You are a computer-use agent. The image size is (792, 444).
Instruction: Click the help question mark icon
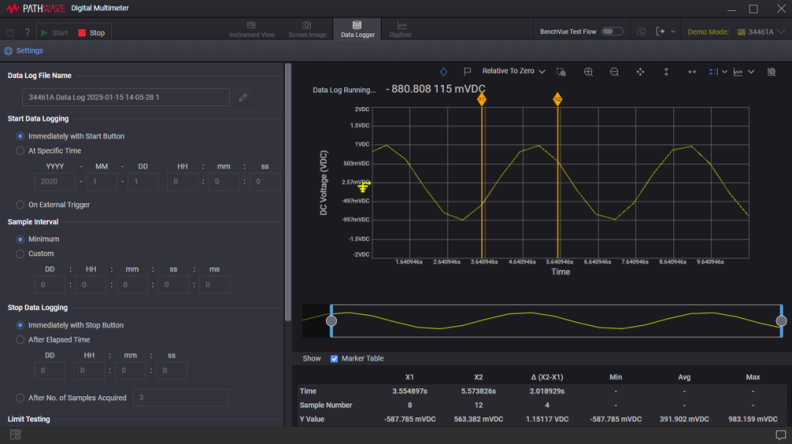27,33
